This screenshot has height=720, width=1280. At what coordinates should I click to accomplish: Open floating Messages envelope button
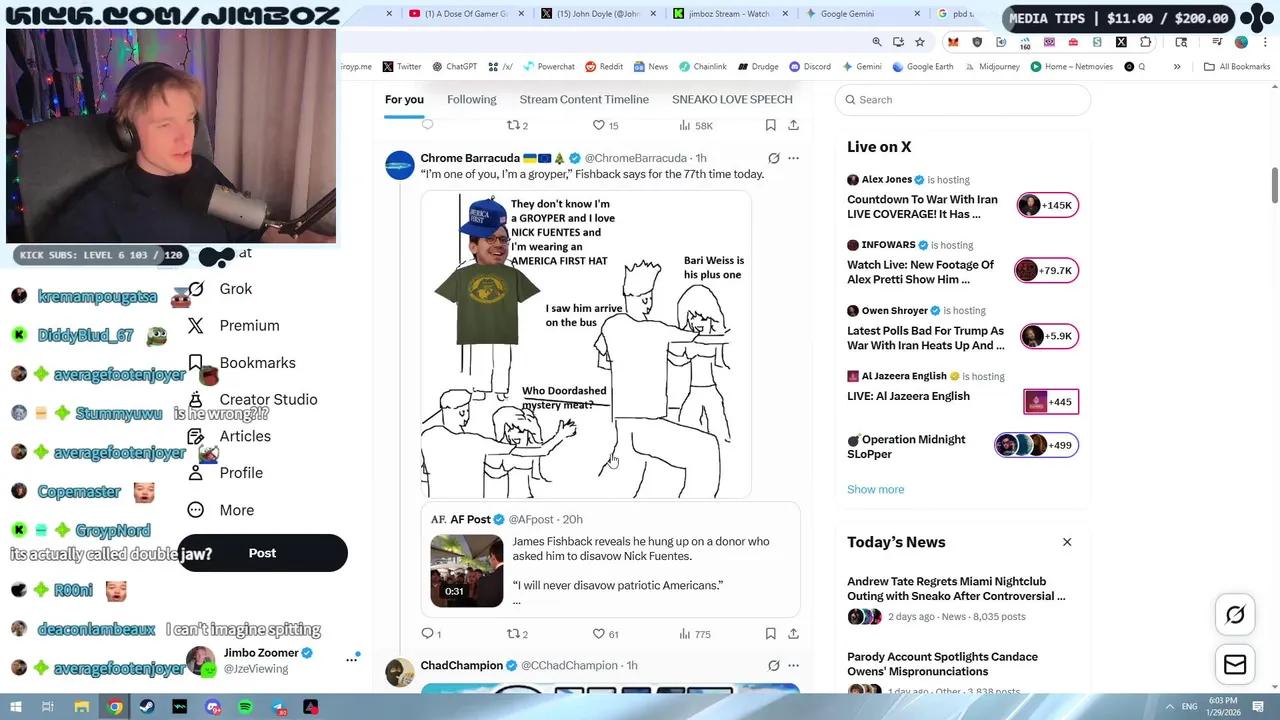(x=1235, y=665)
